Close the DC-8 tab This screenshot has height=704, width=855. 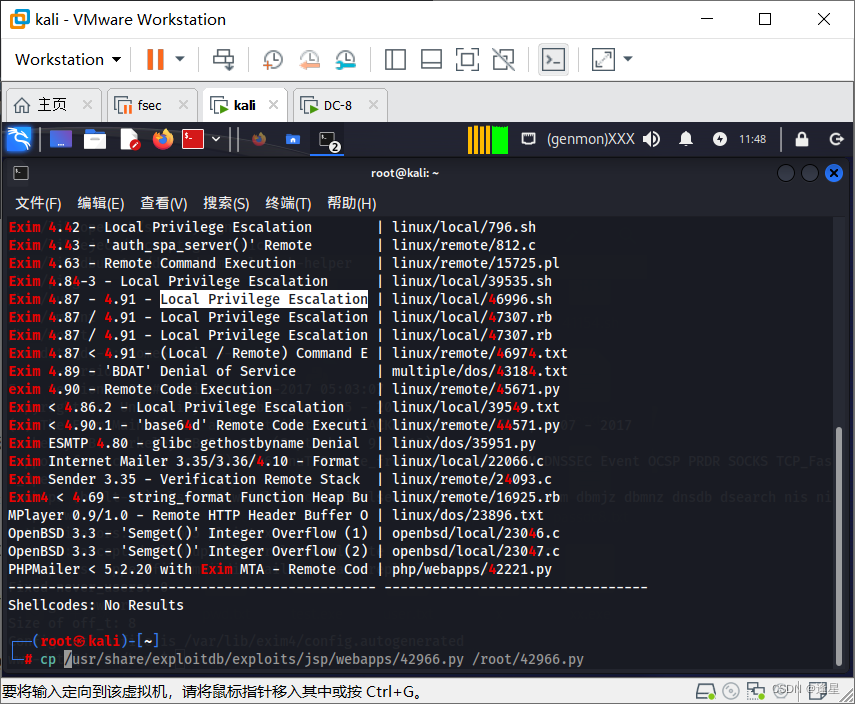click(x=374, y=104)
